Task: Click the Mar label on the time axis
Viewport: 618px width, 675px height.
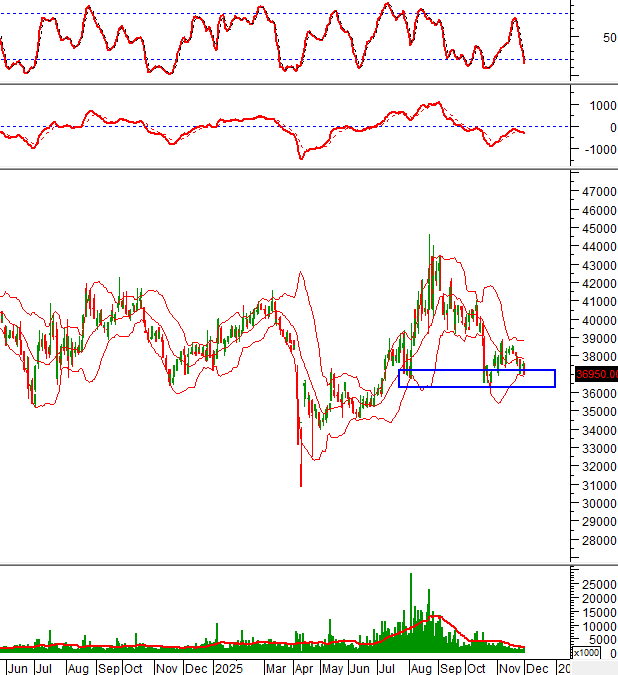Action: [277, 667]
